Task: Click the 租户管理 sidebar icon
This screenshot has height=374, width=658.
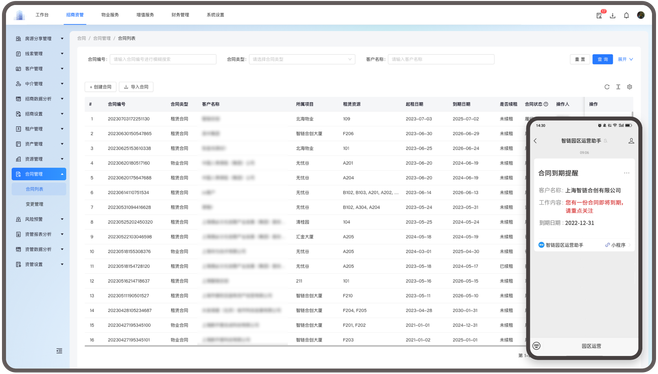Action: (18, 129)
